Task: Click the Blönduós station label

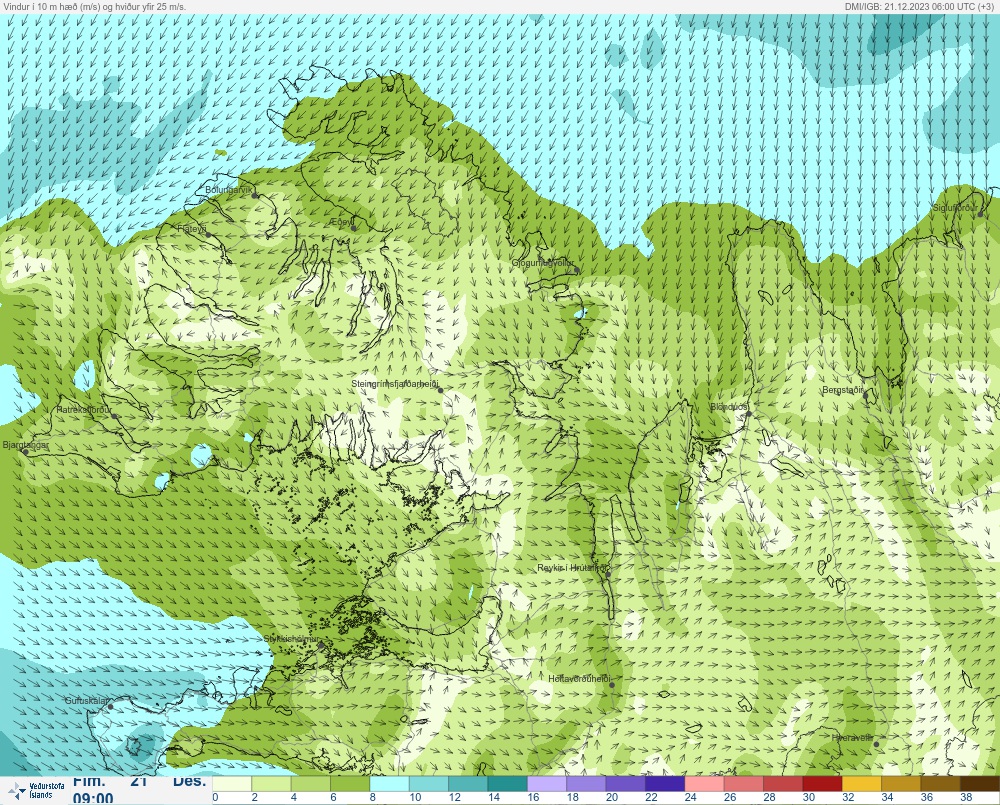Action: tap(729, 407)
